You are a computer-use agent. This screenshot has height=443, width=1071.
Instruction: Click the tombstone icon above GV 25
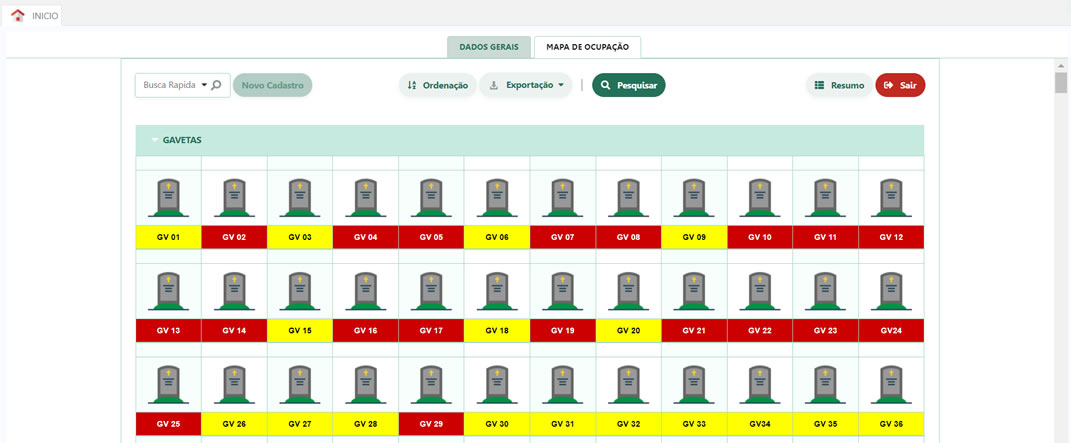pos(168,385)
